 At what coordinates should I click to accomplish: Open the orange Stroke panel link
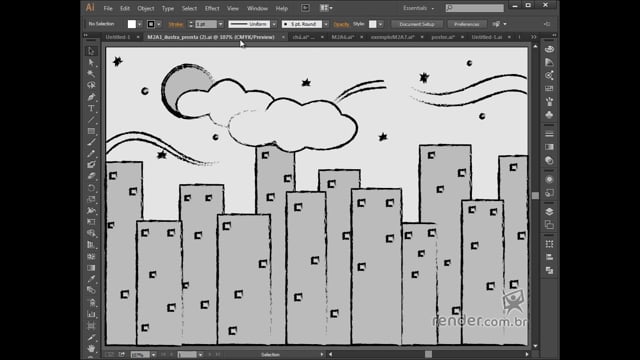(x=176, y=24)
